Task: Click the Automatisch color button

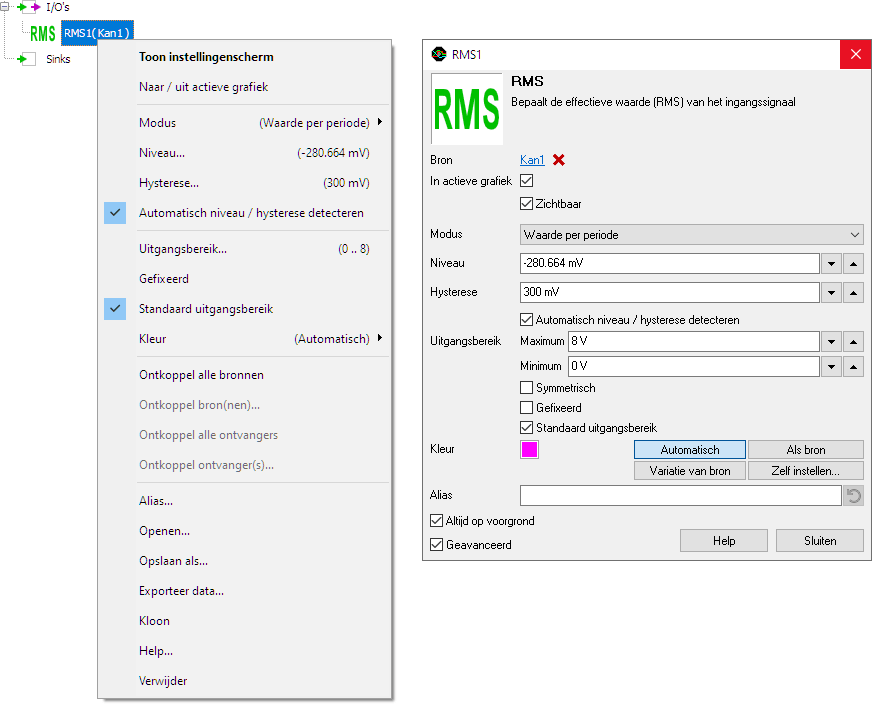Action: click(690, 450)
